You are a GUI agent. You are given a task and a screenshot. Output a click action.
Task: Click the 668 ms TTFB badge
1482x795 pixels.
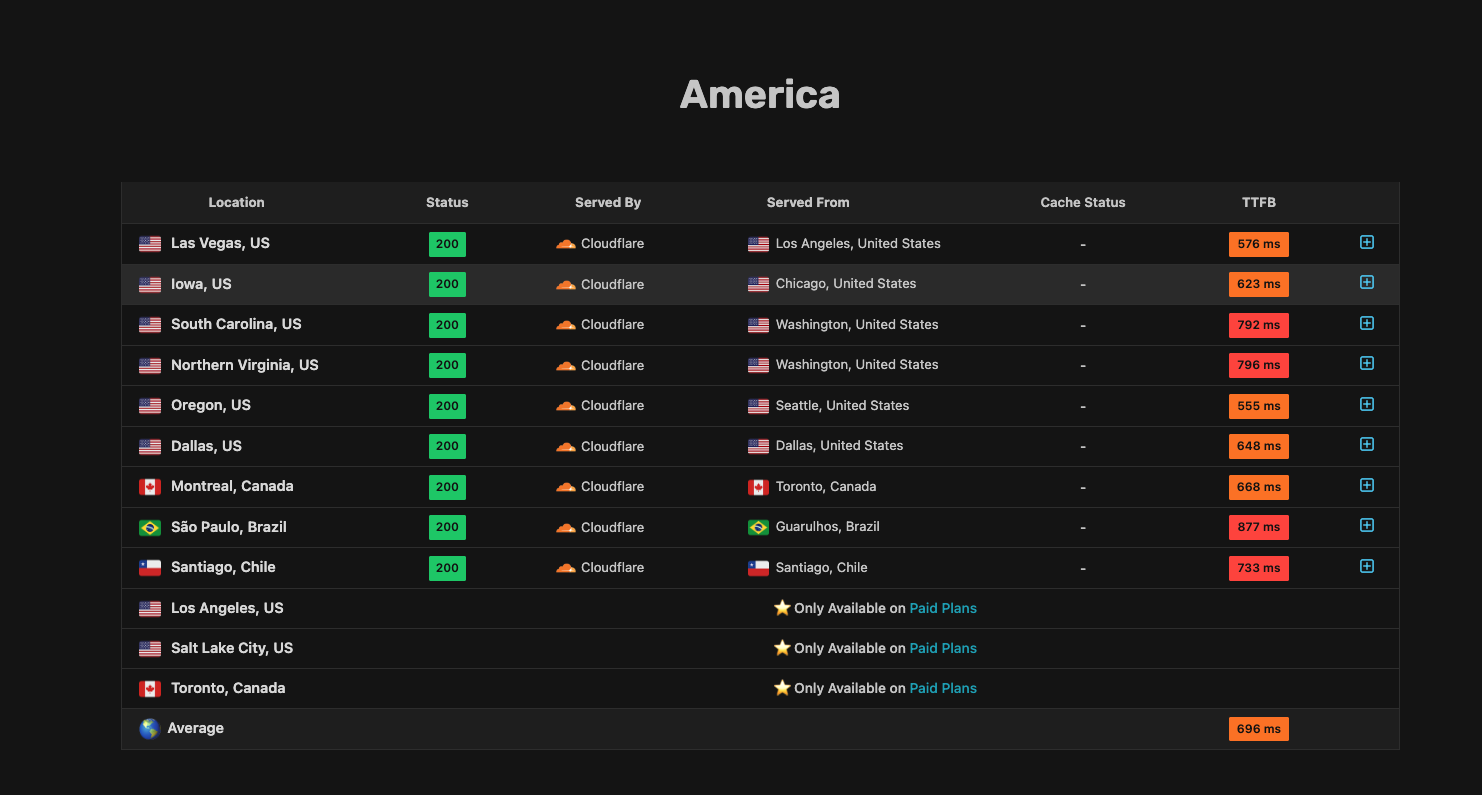pos(1259,487)
